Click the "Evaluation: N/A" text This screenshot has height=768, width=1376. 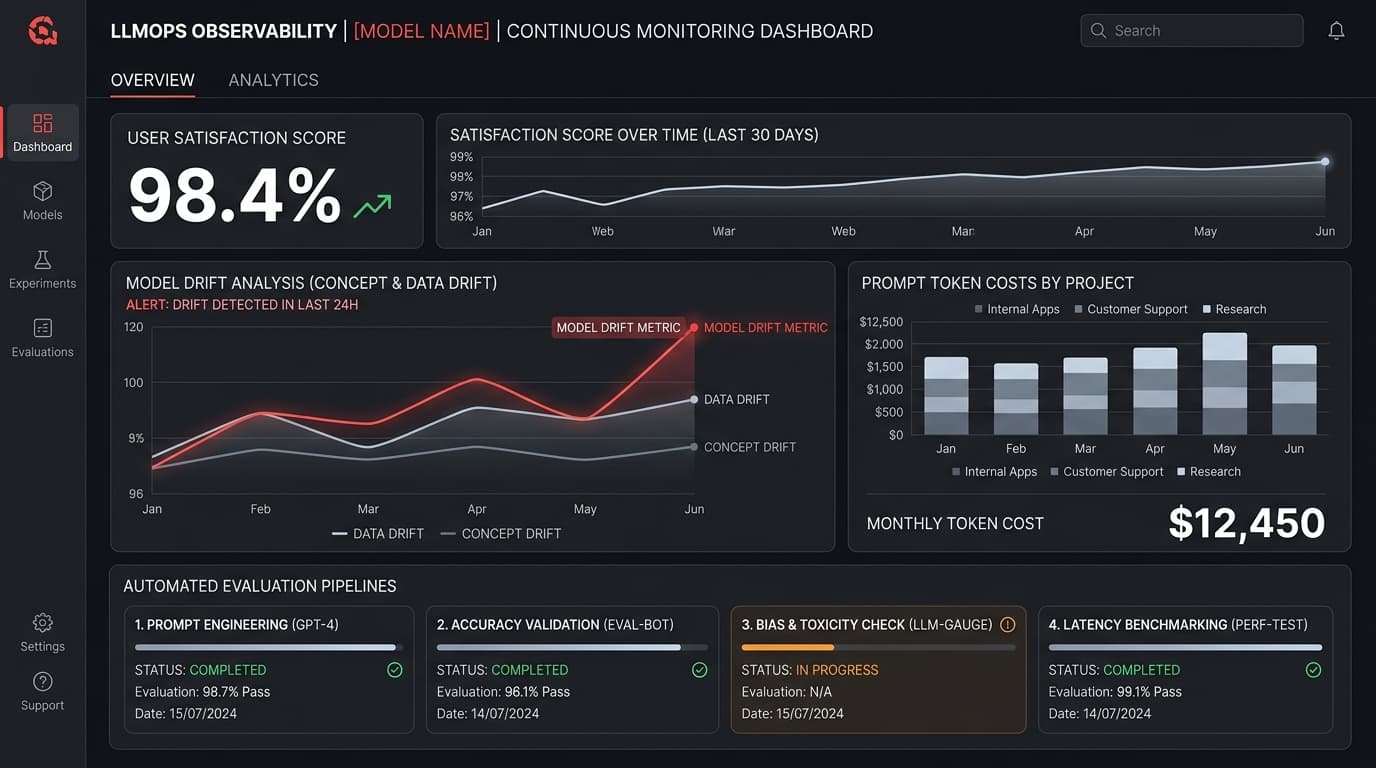click(787, 692)
